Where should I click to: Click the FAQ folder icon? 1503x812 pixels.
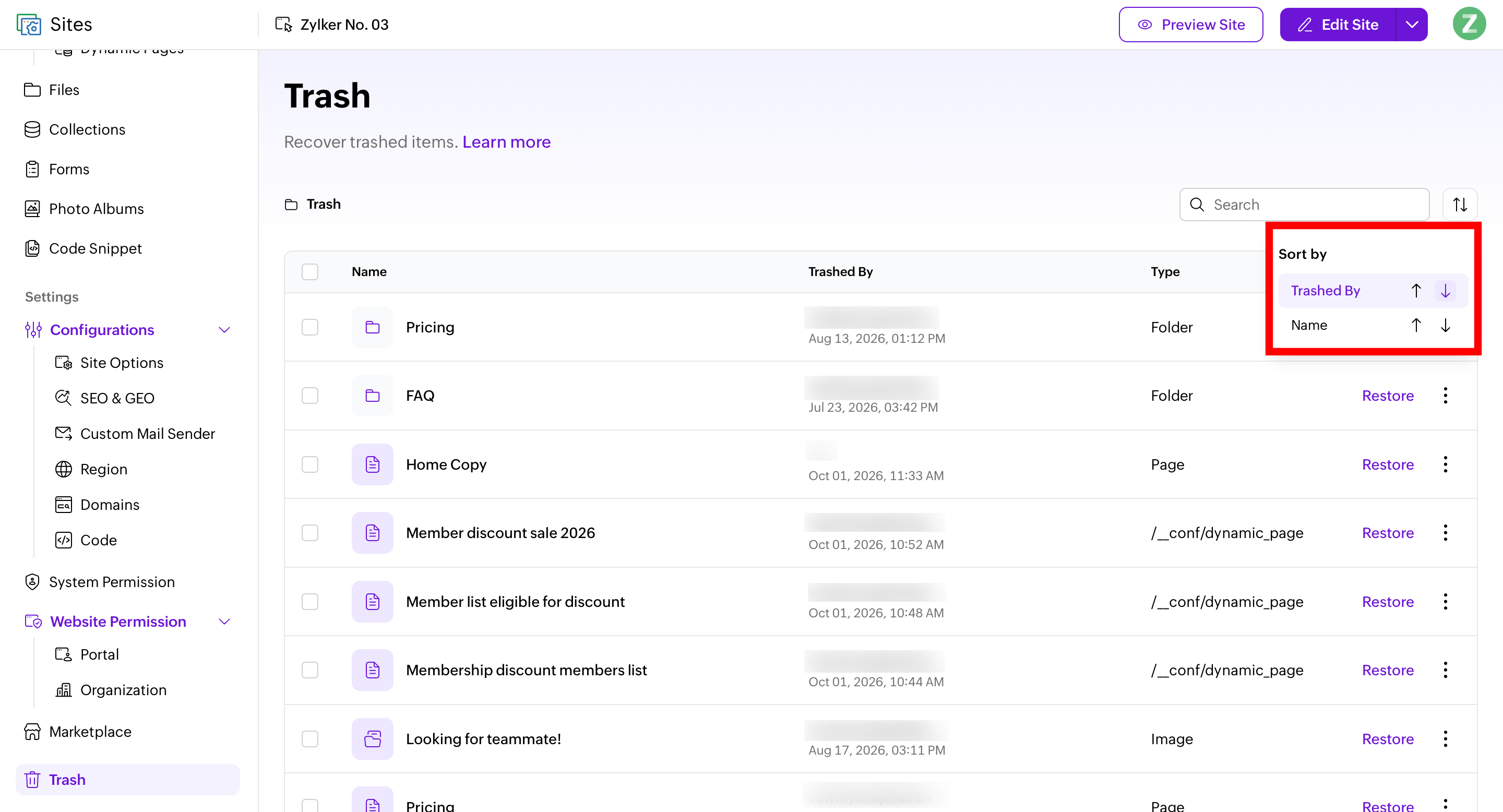click(x=372, y=396)
